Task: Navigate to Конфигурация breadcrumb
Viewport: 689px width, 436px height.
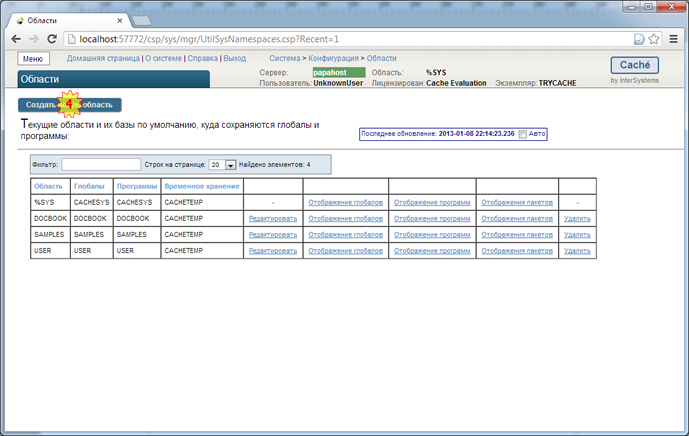Action: tap(334, 58)
